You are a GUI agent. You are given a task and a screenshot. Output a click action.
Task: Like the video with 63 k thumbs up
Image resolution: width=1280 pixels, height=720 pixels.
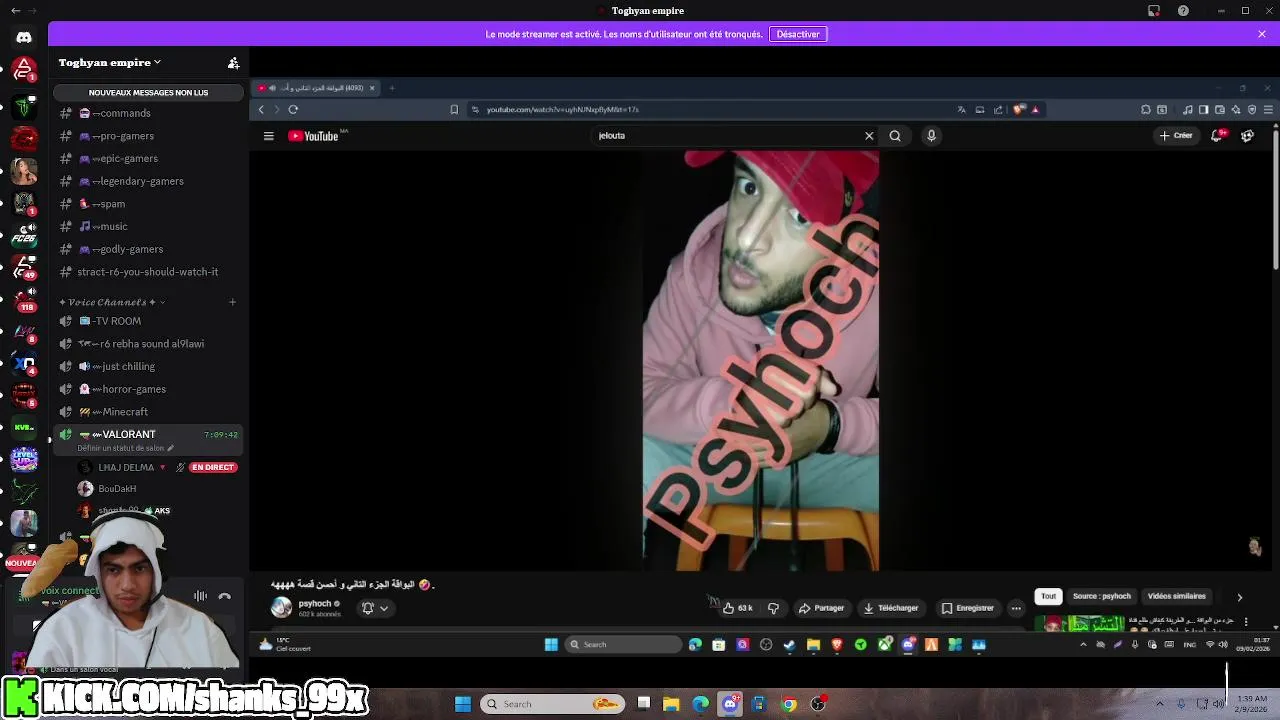[738, 608]
